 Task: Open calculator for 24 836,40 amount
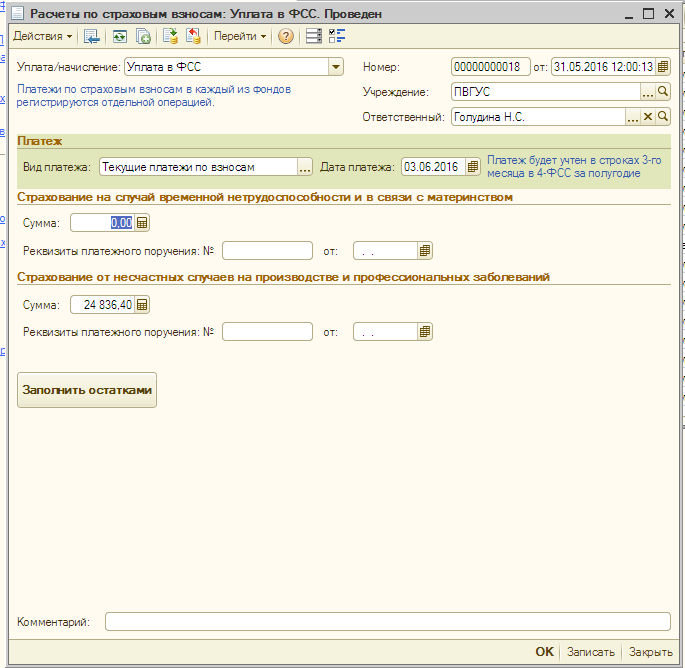click(142, 305)
